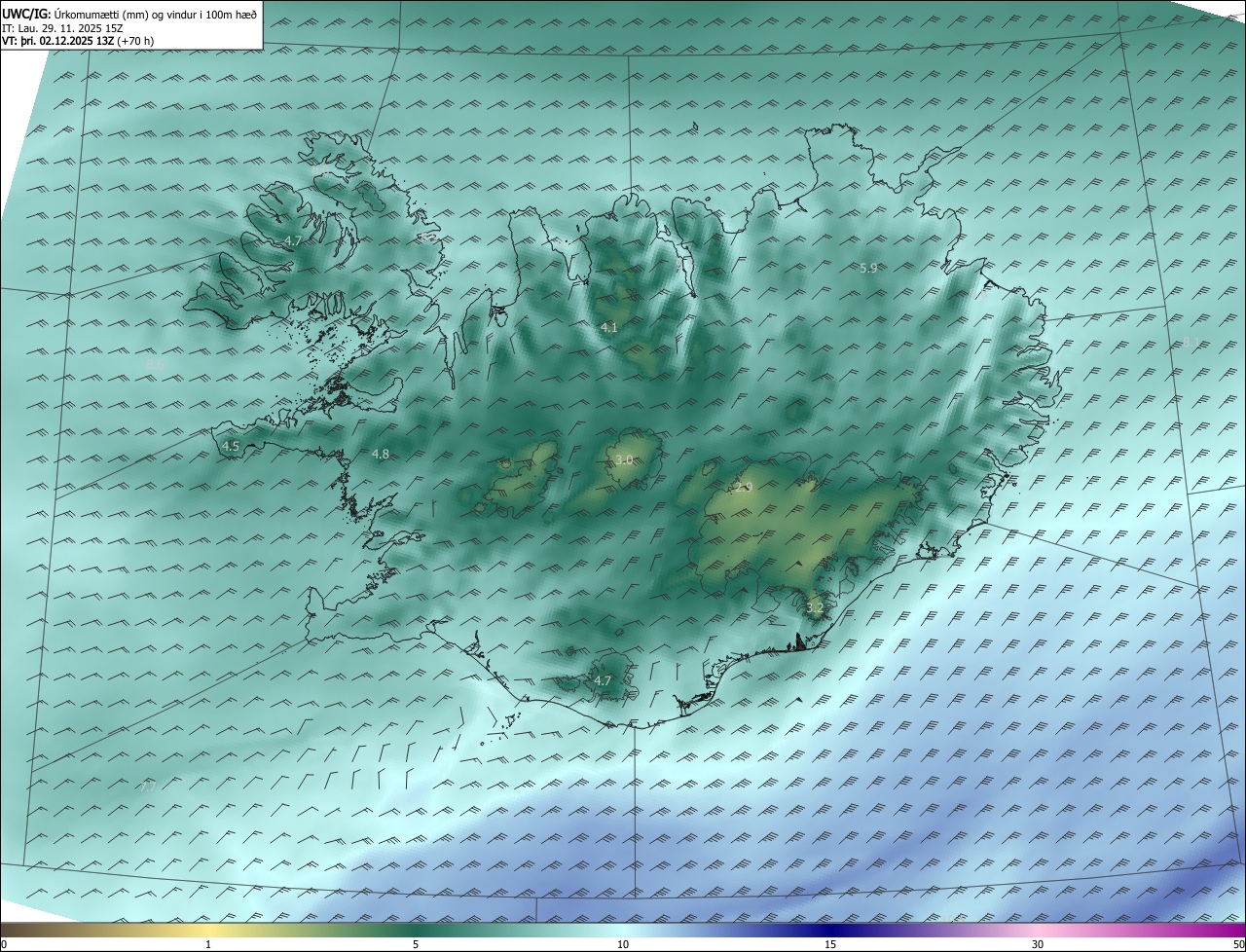Click the '15' label on the color scale

coord(830,944)
